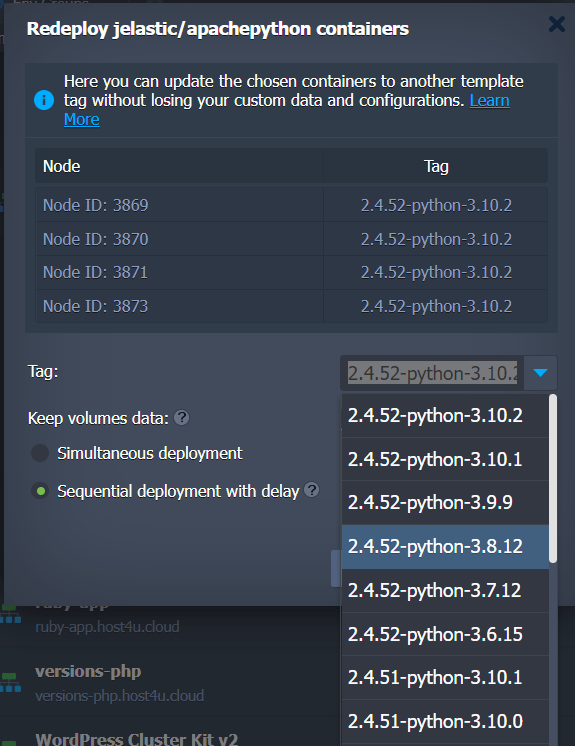Choose the 2.4.51-python-3.10.1 tag
Screen dimensions: 575x746
[x=445, y=677]
